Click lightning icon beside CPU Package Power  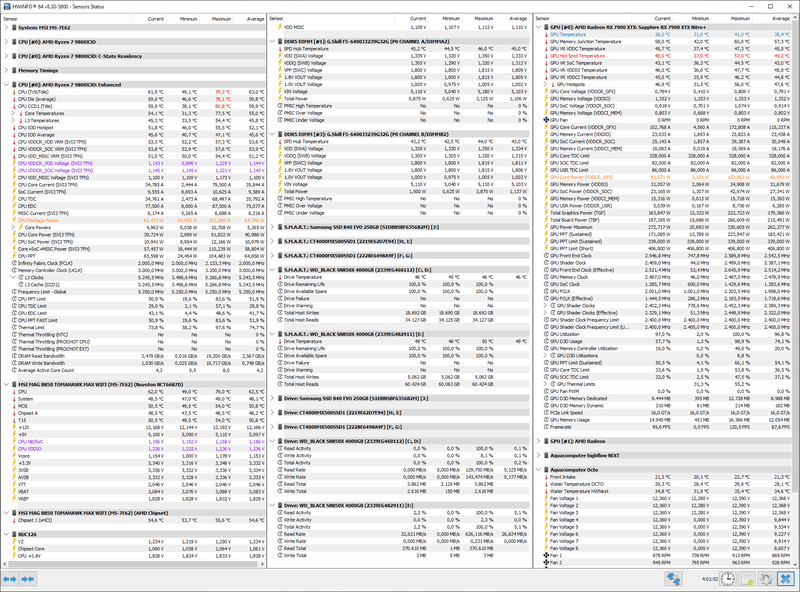click(x=14, y=220)
